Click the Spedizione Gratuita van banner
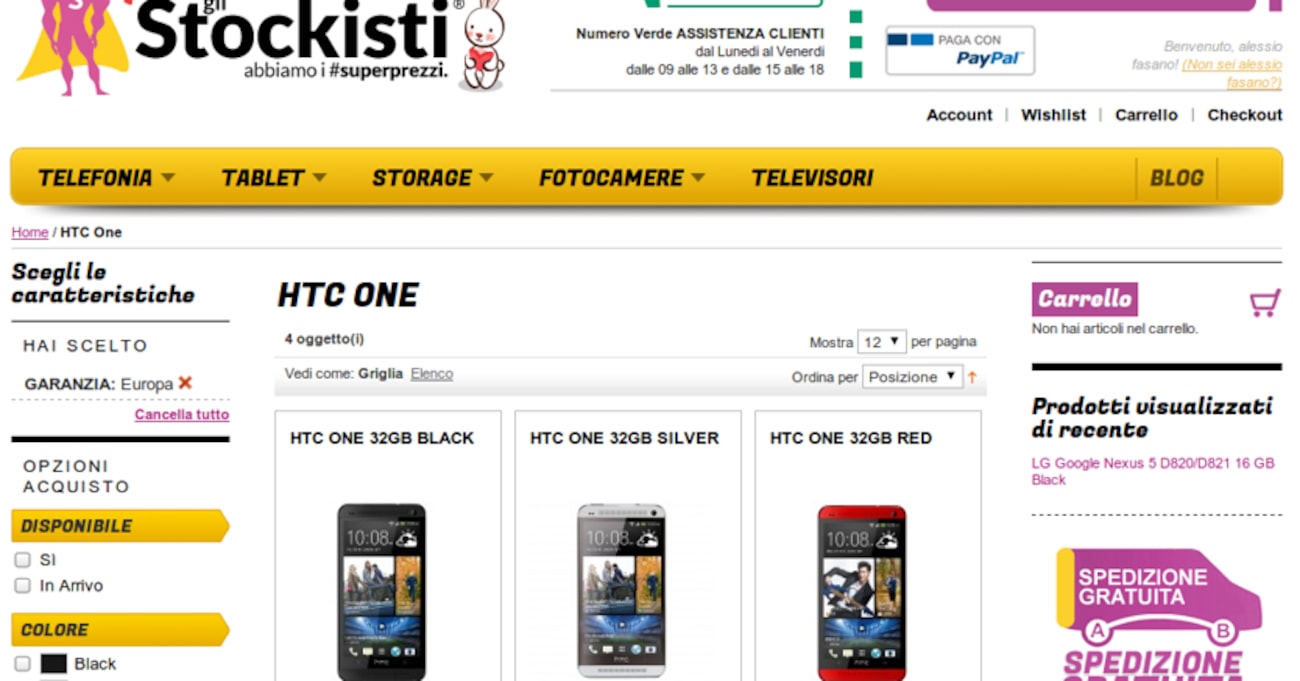The width and height of the screenshot is (1300, 681). [x=1158, y=613]
